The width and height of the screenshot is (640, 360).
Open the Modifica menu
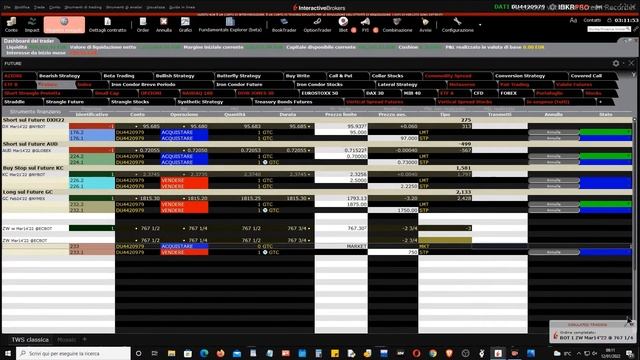(x=22, y=7)
